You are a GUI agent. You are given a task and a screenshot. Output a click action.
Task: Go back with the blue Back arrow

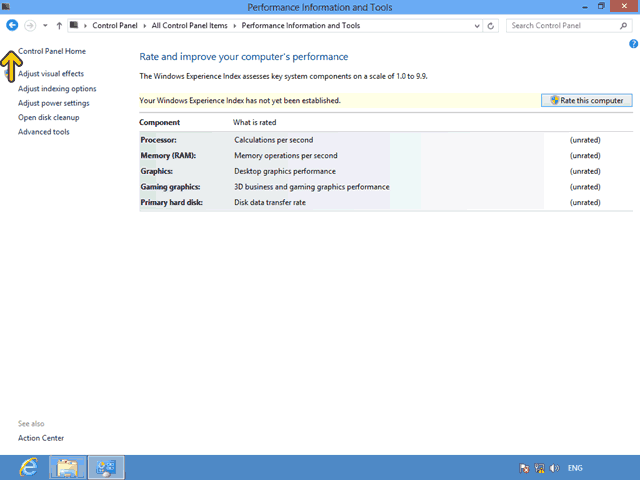click(x=12, y=25)
